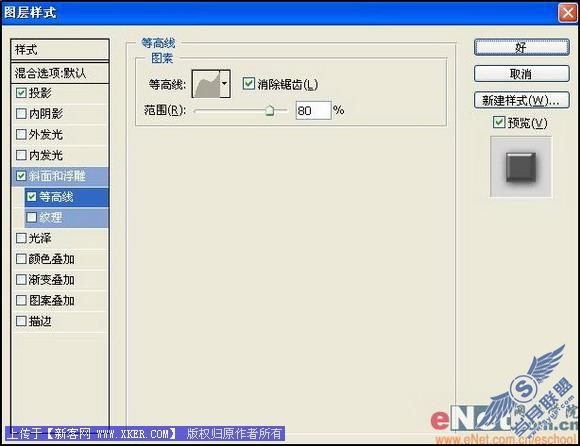Select 斜面和浮雕 bevel and emboss item
580x446 pixels.
click(x=60, y=176)
